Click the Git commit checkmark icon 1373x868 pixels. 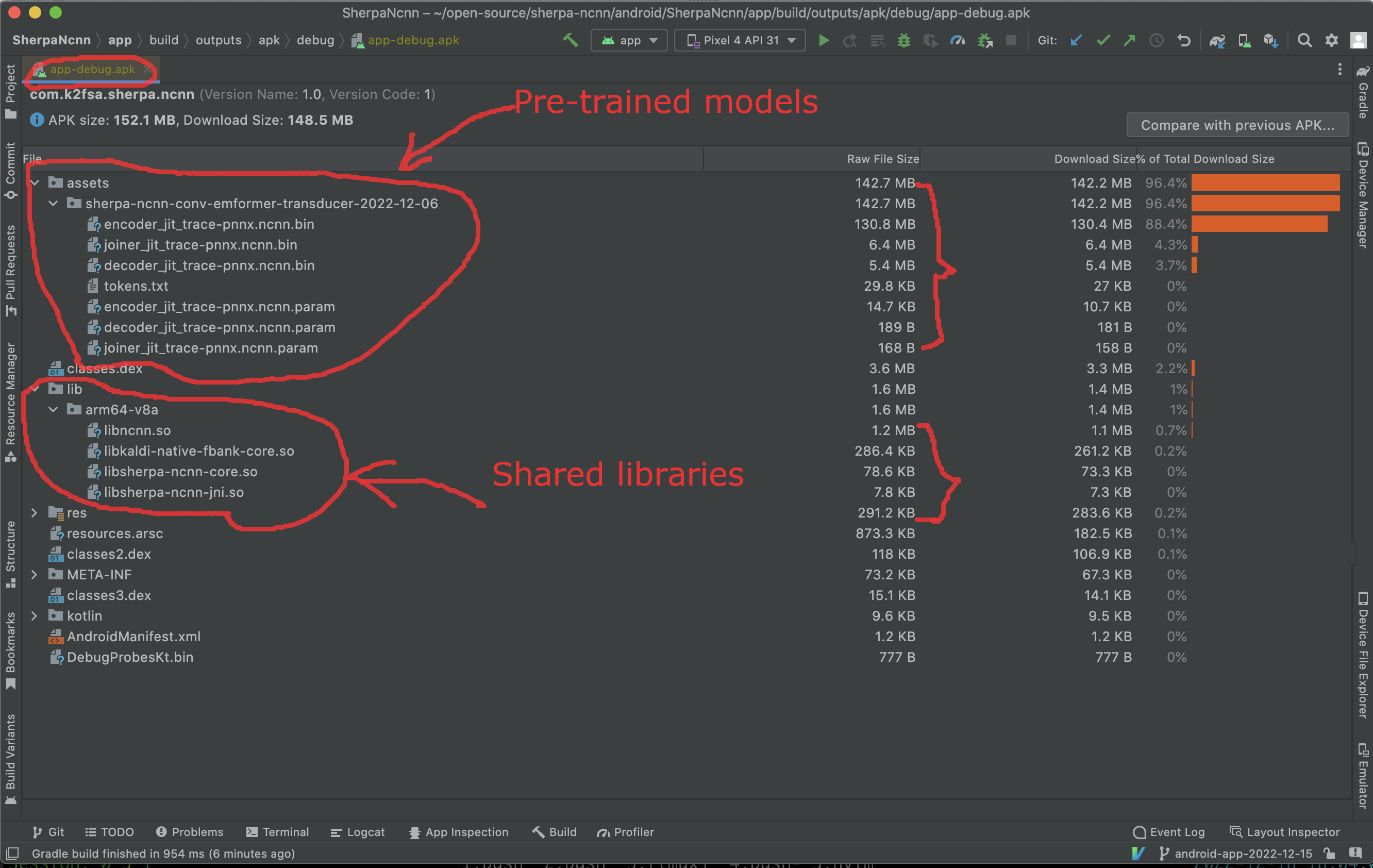coord(1103,41)
